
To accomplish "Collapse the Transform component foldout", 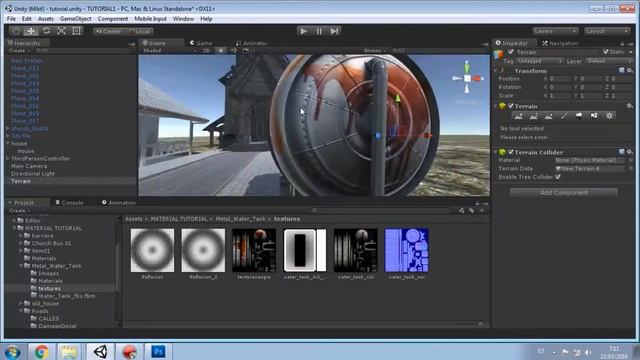I will 496,71.
